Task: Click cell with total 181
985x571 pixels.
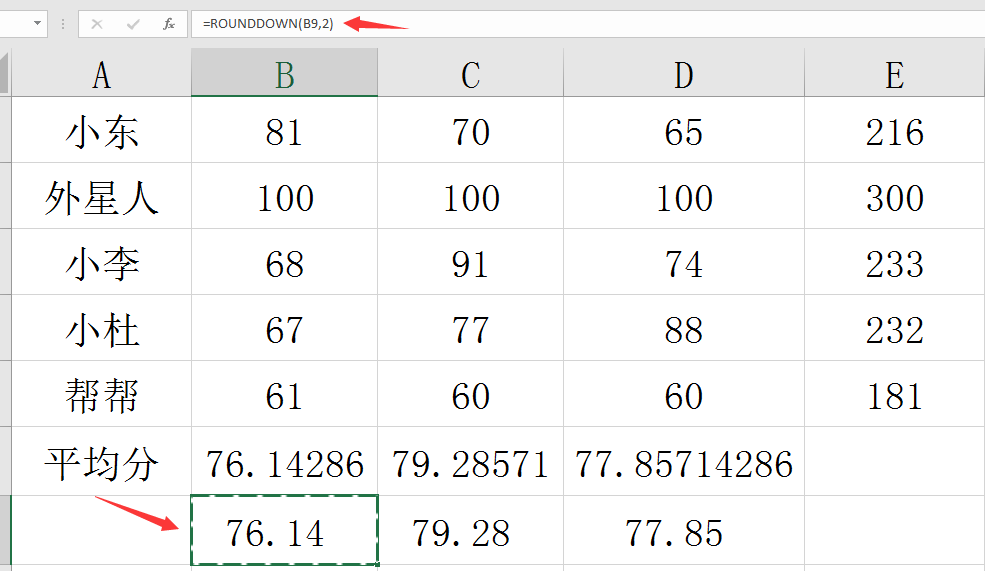Action: [x=895, y=394]
